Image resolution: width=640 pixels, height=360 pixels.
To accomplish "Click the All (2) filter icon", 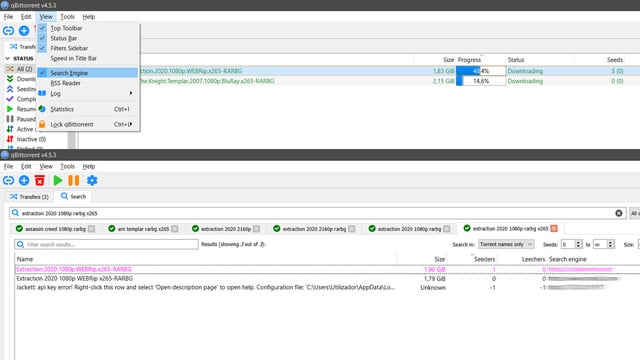I will [10, 69].
